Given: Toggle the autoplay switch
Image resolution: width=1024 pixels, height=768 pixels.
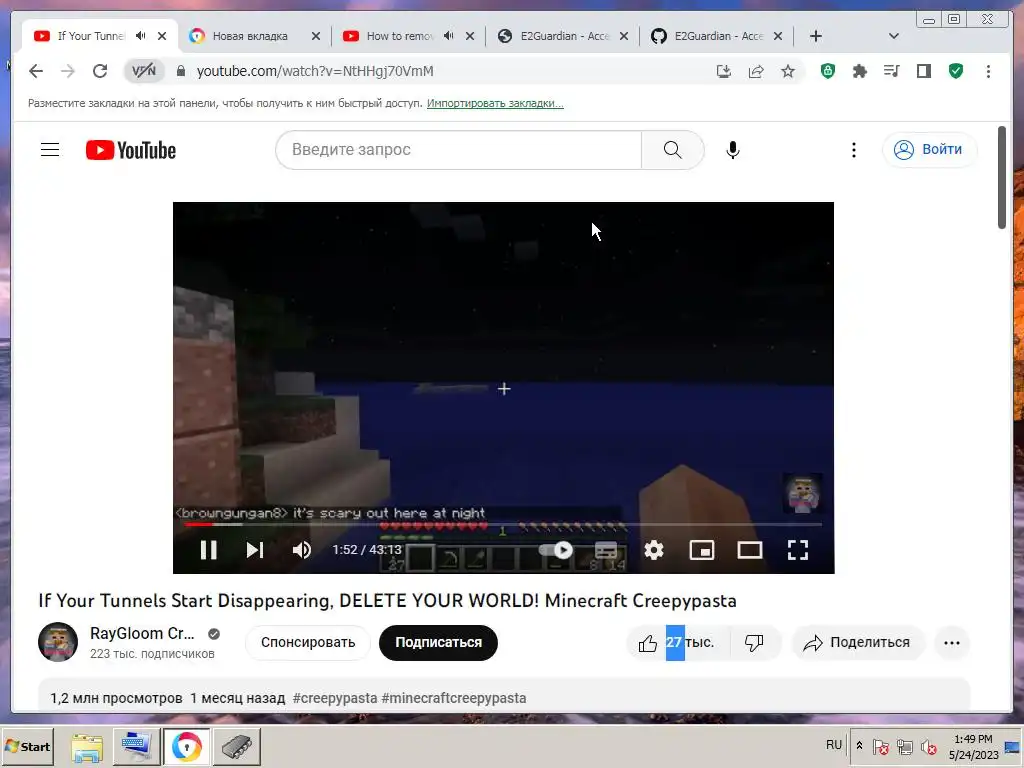Looking at the screenshot, I should pos(556,550).
